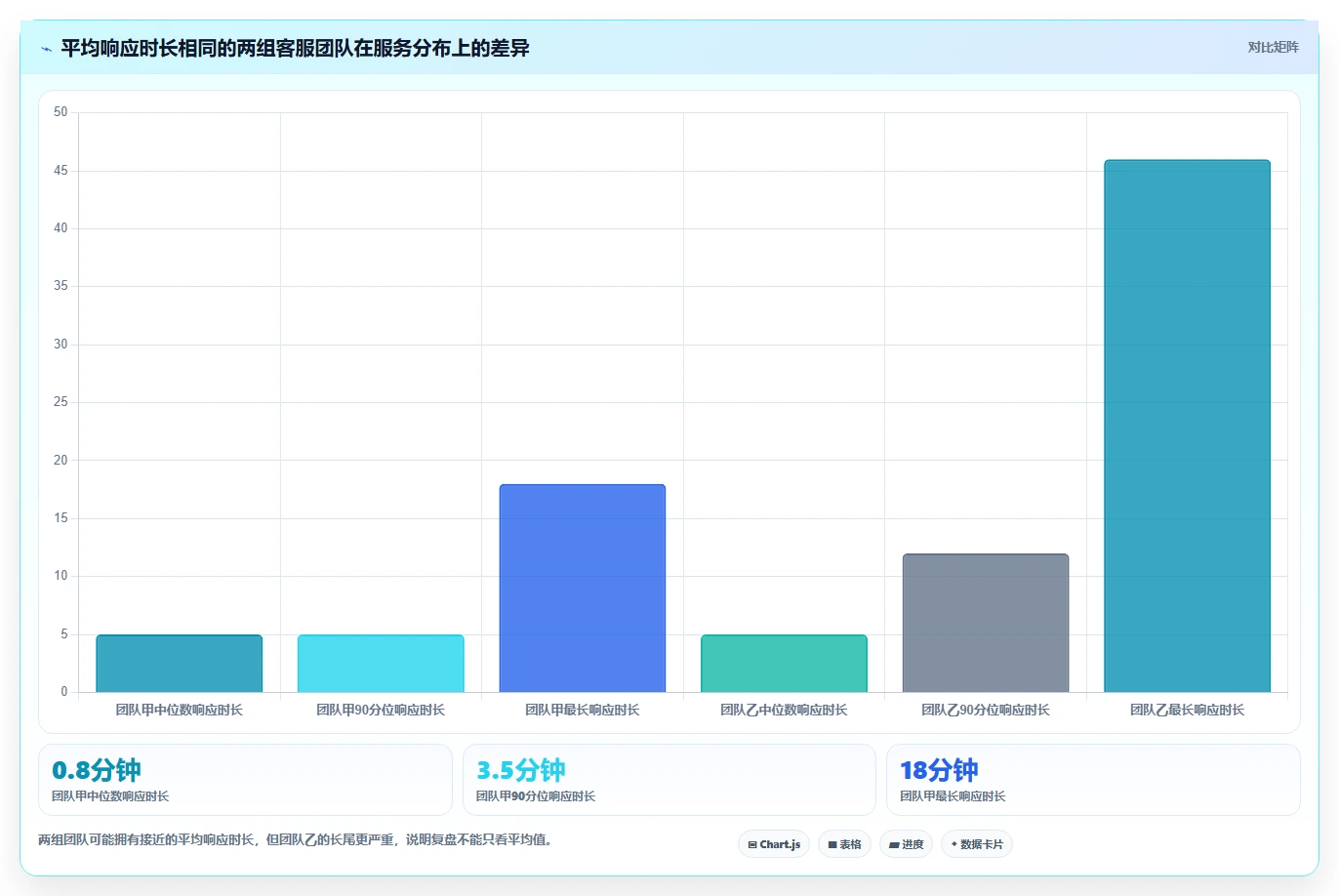This screenshot has height=896, width=1339.
Task: Click the 团队乙中位数响应时长 green bar
Action: tap(784, 664)
